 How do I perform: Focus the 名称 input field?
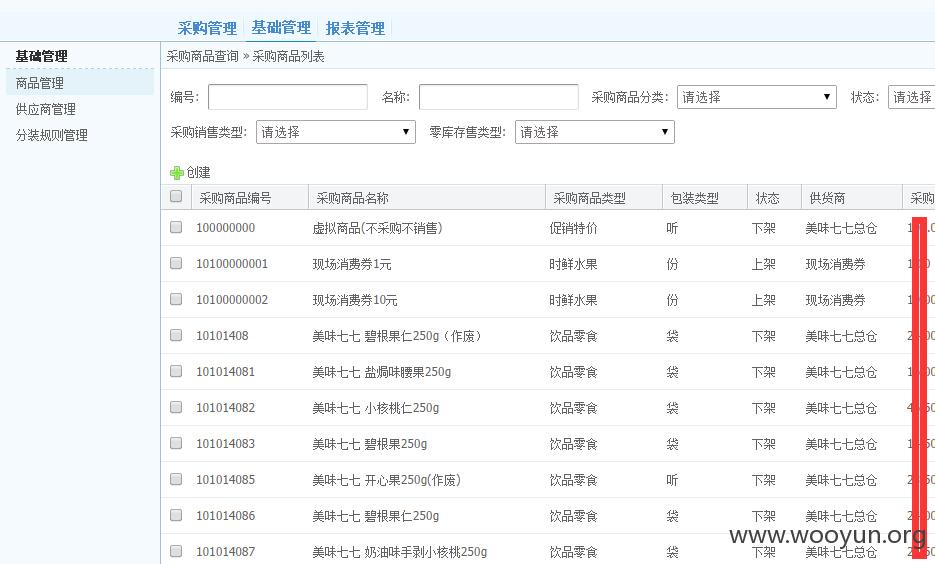click(499, 97)
